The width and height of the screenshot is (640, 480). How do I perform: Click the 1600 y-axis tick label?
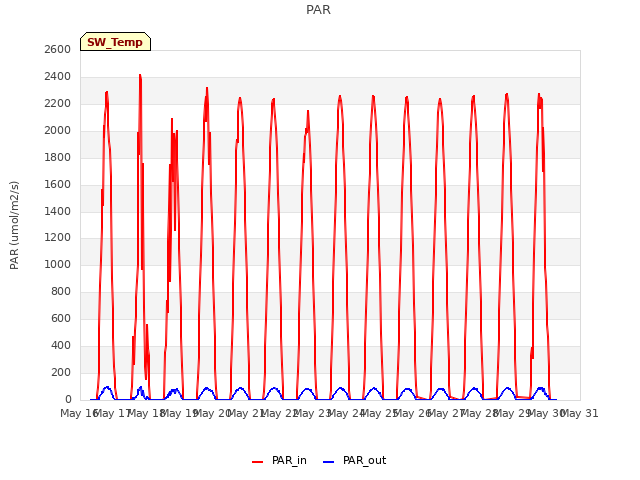(58, 184)
